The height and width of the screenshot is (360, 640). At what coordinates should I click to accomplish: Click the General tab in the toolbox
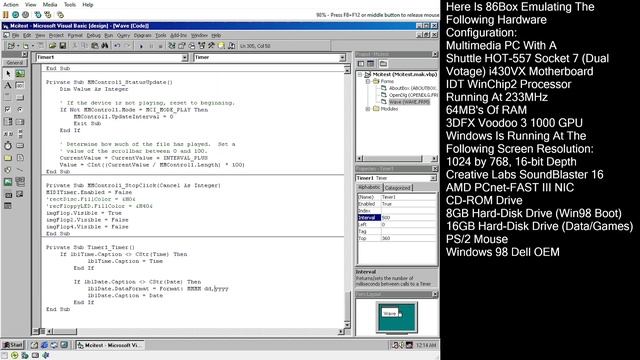tap(15, 62)
